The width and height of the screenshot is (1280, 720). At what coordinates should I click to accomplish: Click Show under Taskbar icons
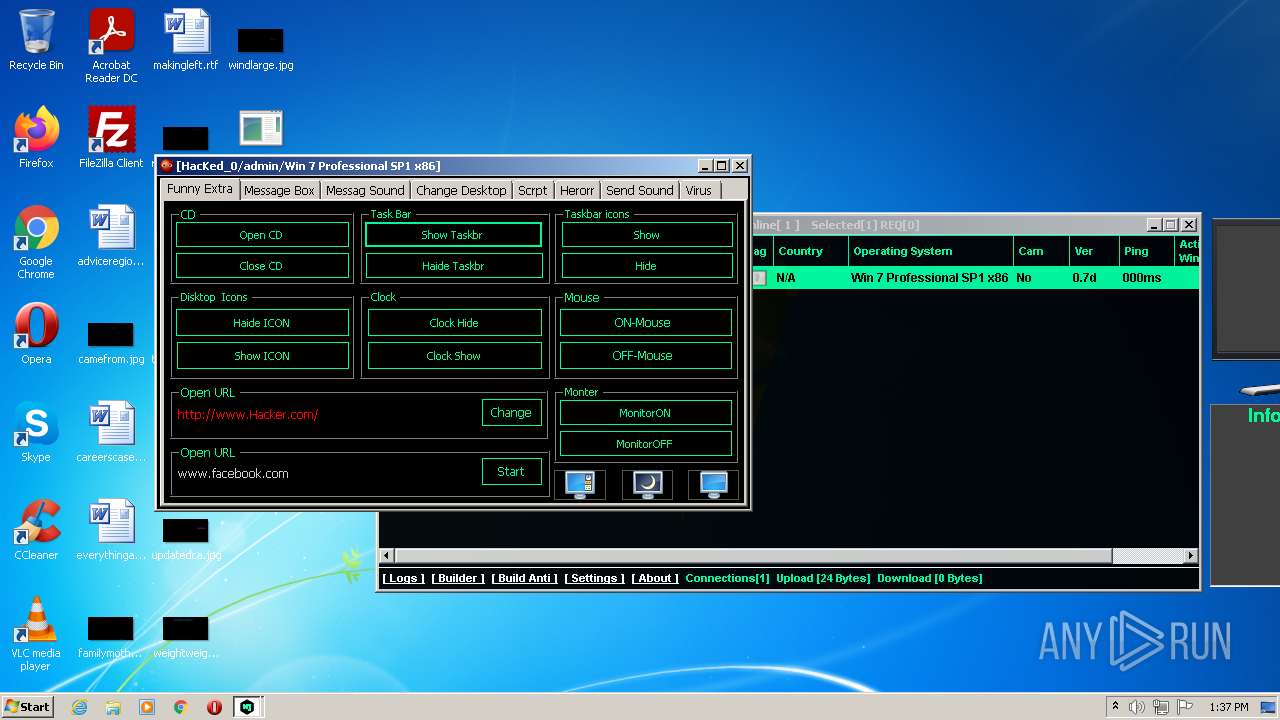click(x=646, y=235)
